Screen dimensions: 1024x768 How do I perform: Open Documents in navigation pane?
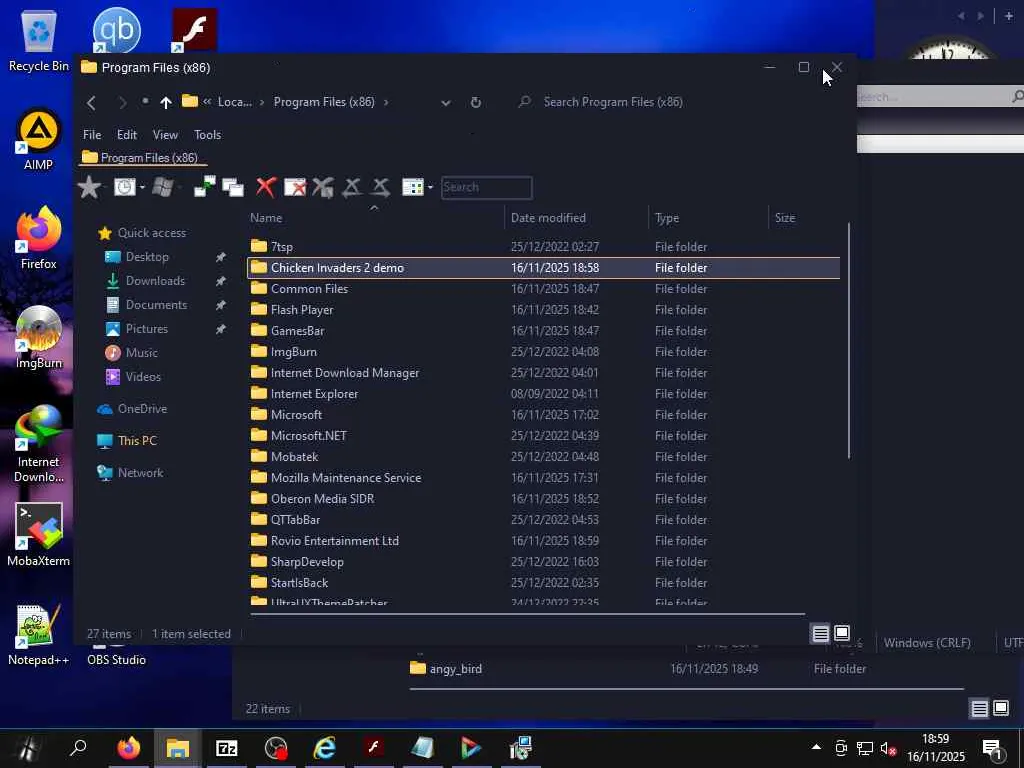(x=146, y=305)
